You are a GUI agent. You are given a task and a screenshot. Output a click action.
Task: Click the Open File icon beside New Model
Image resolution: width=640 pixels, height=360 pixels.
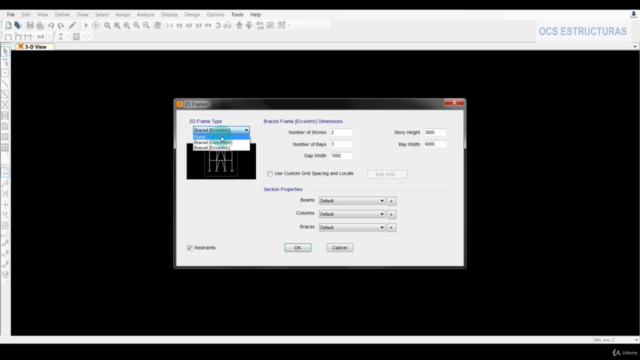(18, 25)
